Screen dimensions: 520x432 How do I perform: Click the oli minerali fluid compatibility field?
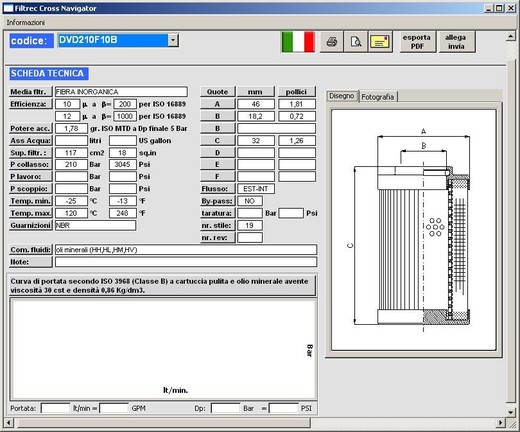click(x=186, y=250)
